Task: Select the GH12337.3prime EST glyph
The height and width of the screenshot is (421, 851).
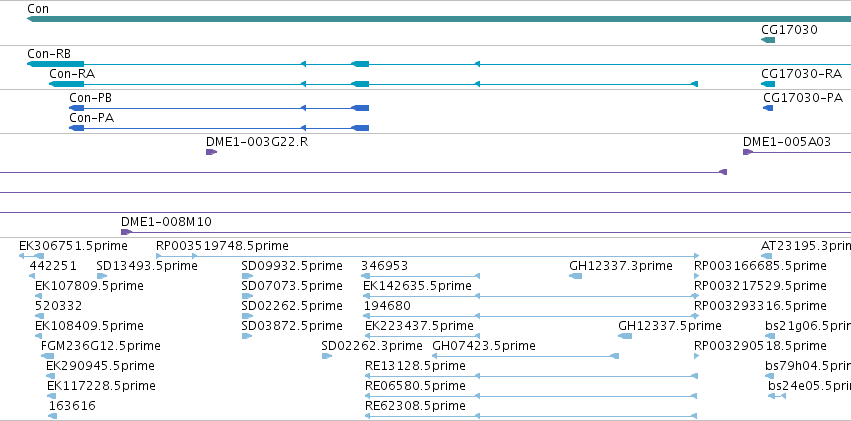Action: pos(575,276)
